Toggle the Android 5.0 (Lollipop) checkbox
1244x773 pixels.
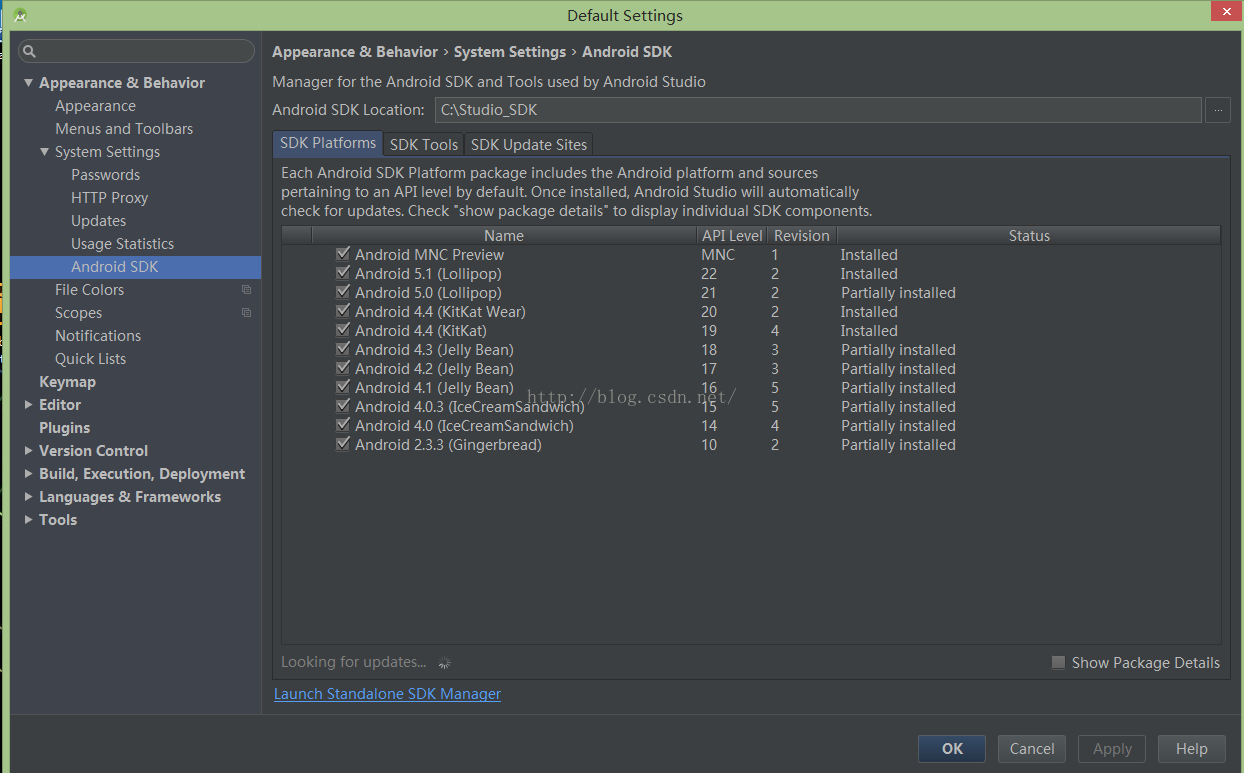(343, 292)
